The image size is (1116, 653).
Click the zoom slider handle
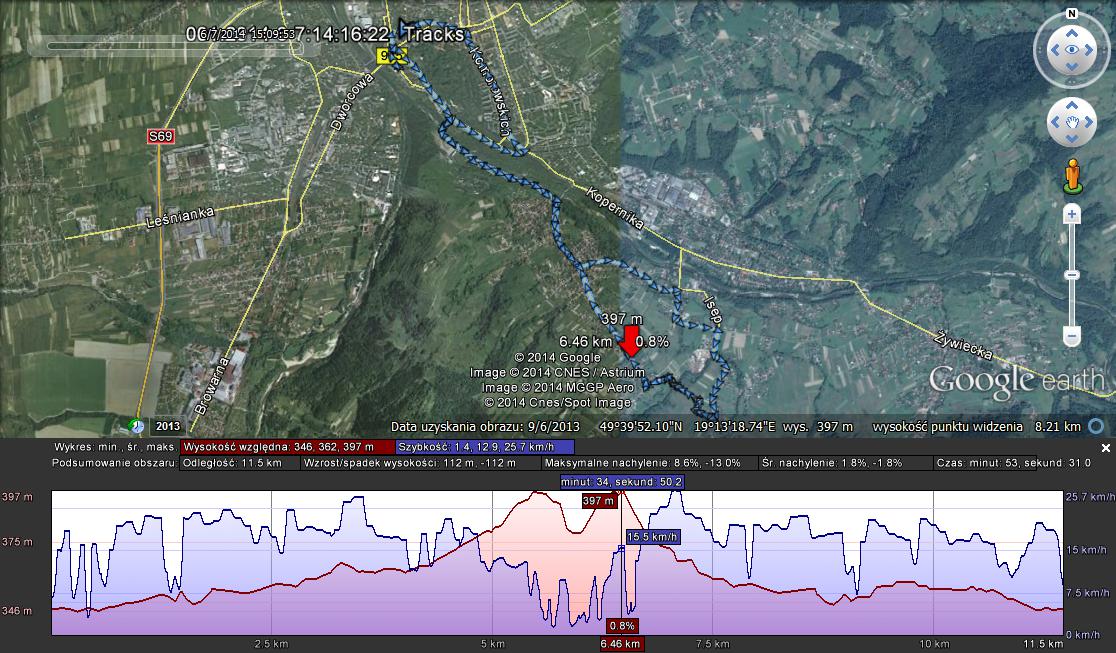tap(1071, 275)
